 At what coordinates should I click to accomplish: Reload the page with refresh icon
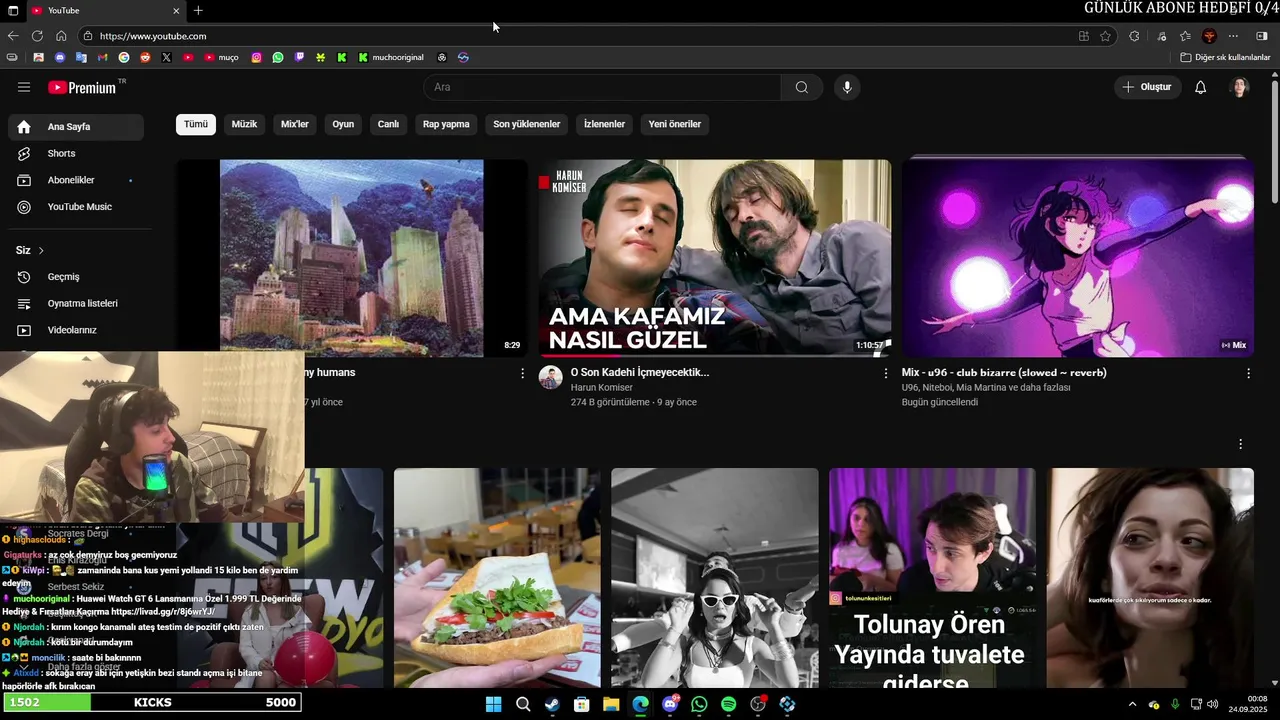click(x=37, y=36)
